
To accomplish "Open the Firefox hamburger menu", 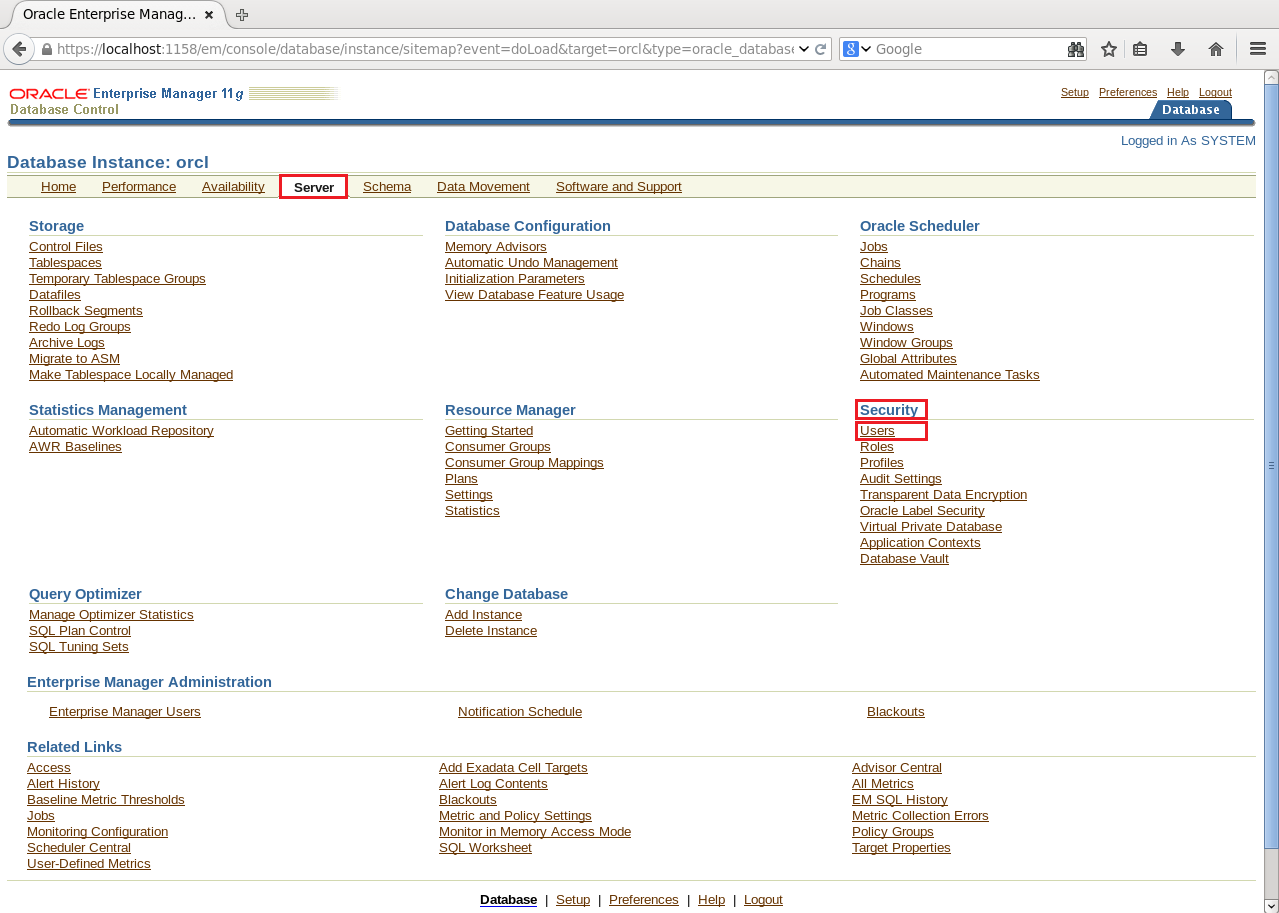I will click(x=1258, y=49).
